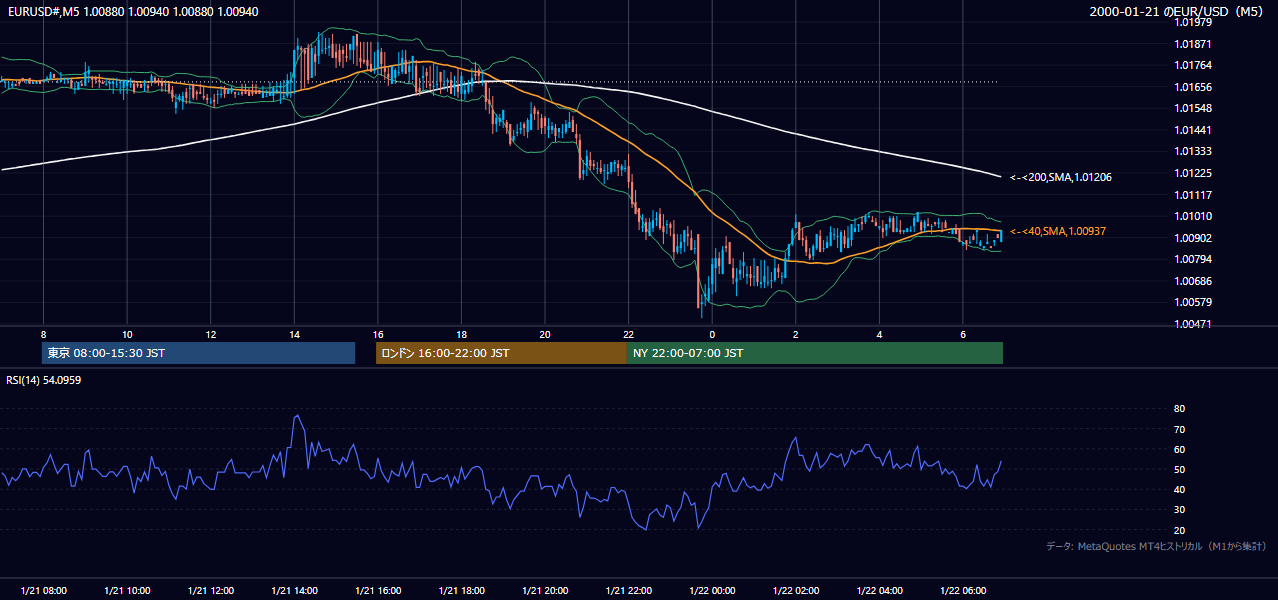The width and height of the screenshot is (1278, 600).
Task: Click RSI axis level 50
Action: click(1180, 469)
